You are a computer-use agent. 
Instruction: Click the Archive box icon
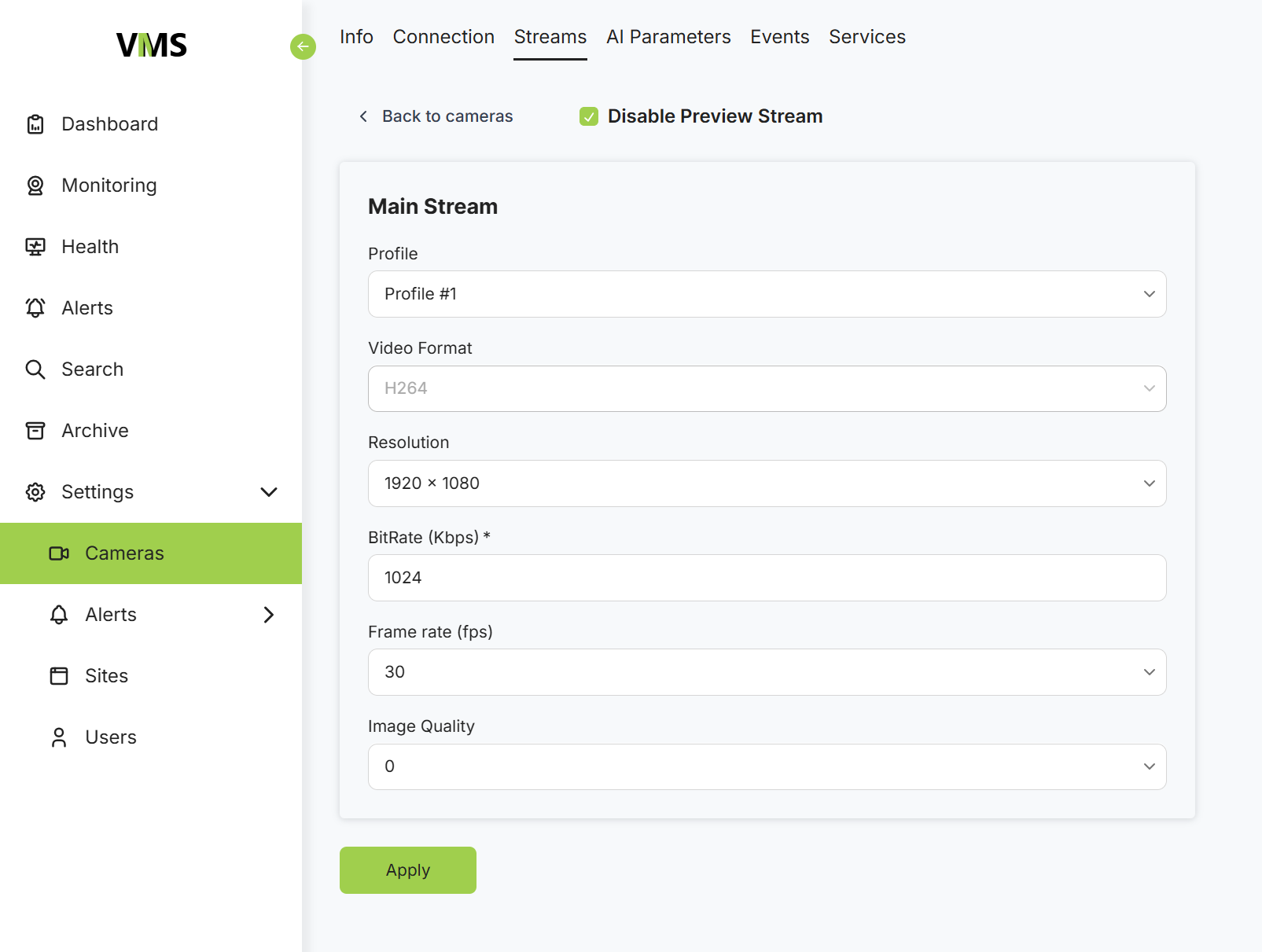tap(35, 431)
